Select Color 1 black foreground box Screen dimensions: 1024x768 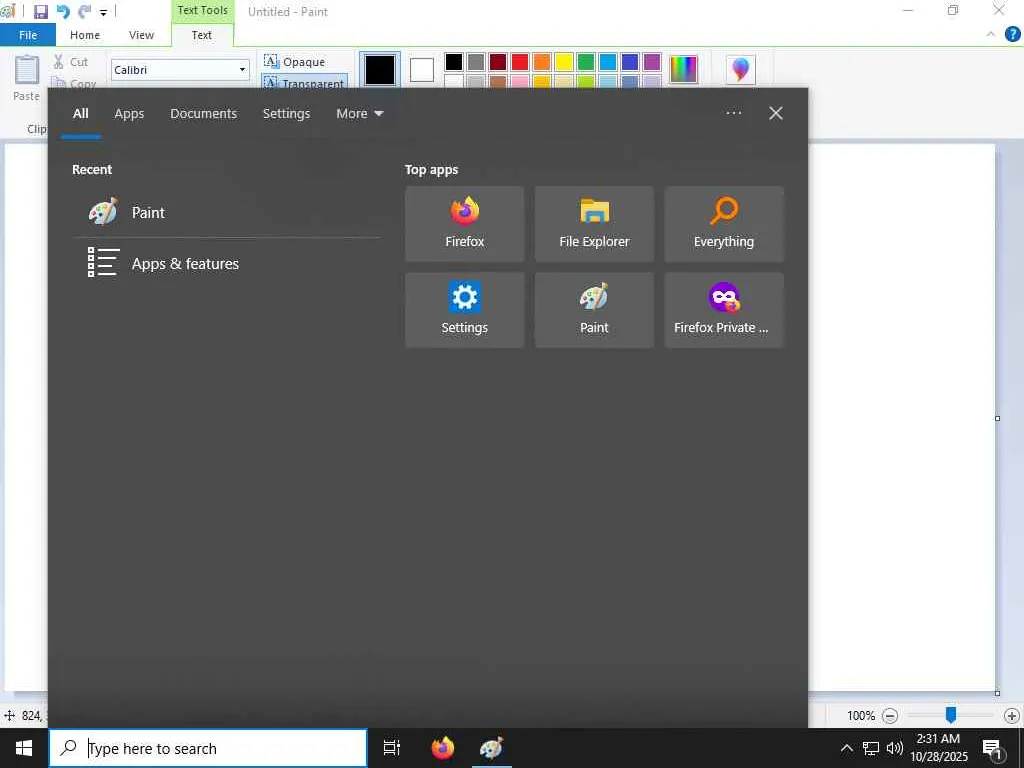380,70
